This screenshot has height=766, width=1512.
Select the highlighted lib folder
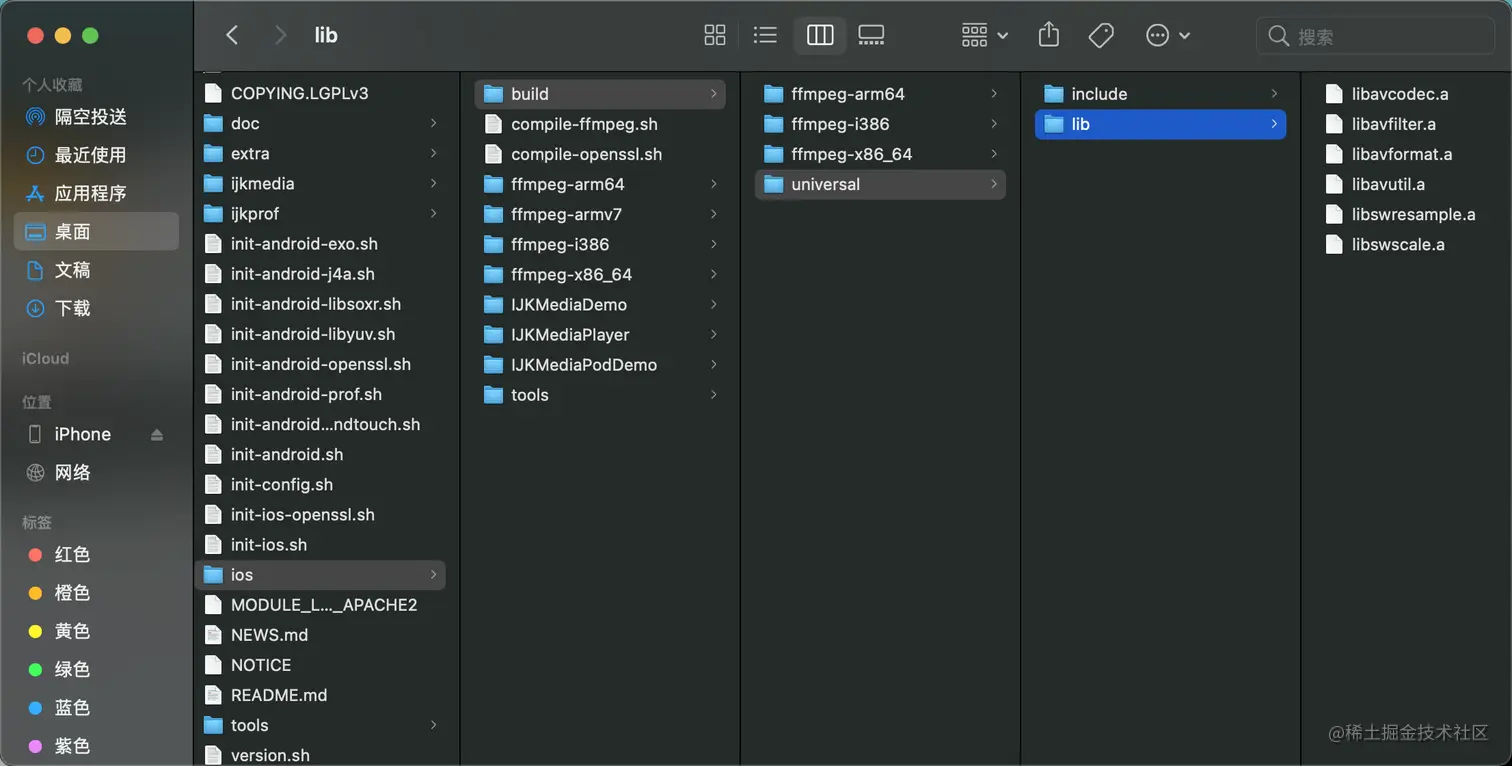[x=1160, y=124]
